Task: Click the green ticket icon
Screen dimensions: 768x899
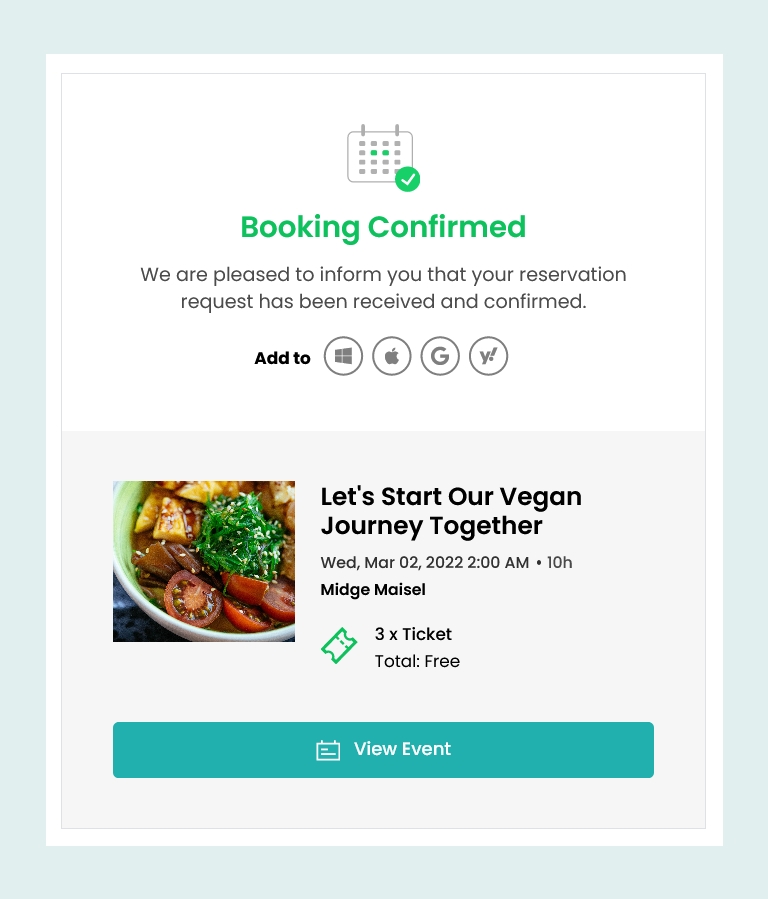Action: click(339, 646)
